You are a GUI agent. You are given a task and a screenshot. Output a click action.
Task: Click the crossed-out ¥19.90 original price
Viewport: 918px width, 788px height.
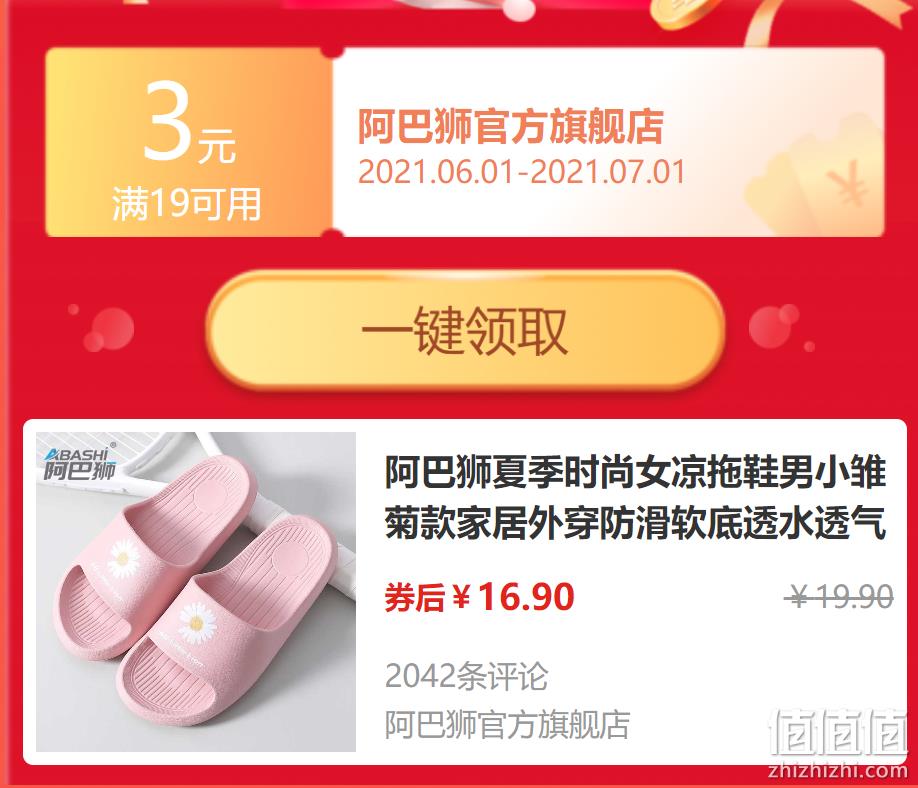point(839,597)
